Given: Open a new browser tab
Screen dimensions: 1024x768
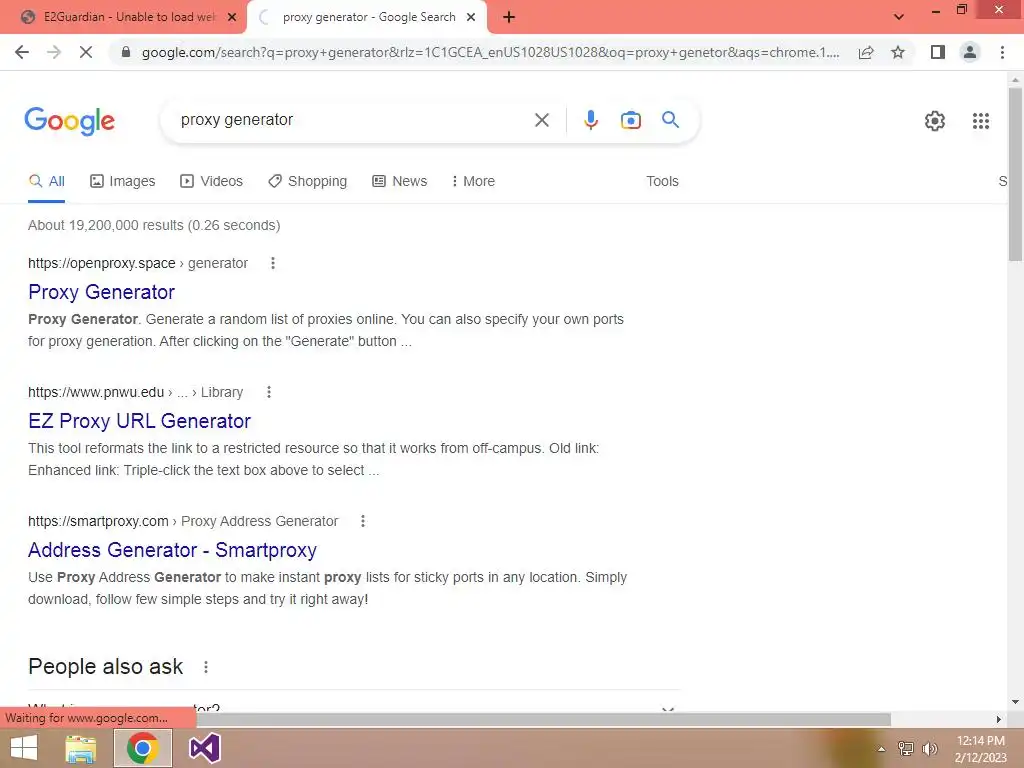Looking at the screenshot, I should click(509, 17).
